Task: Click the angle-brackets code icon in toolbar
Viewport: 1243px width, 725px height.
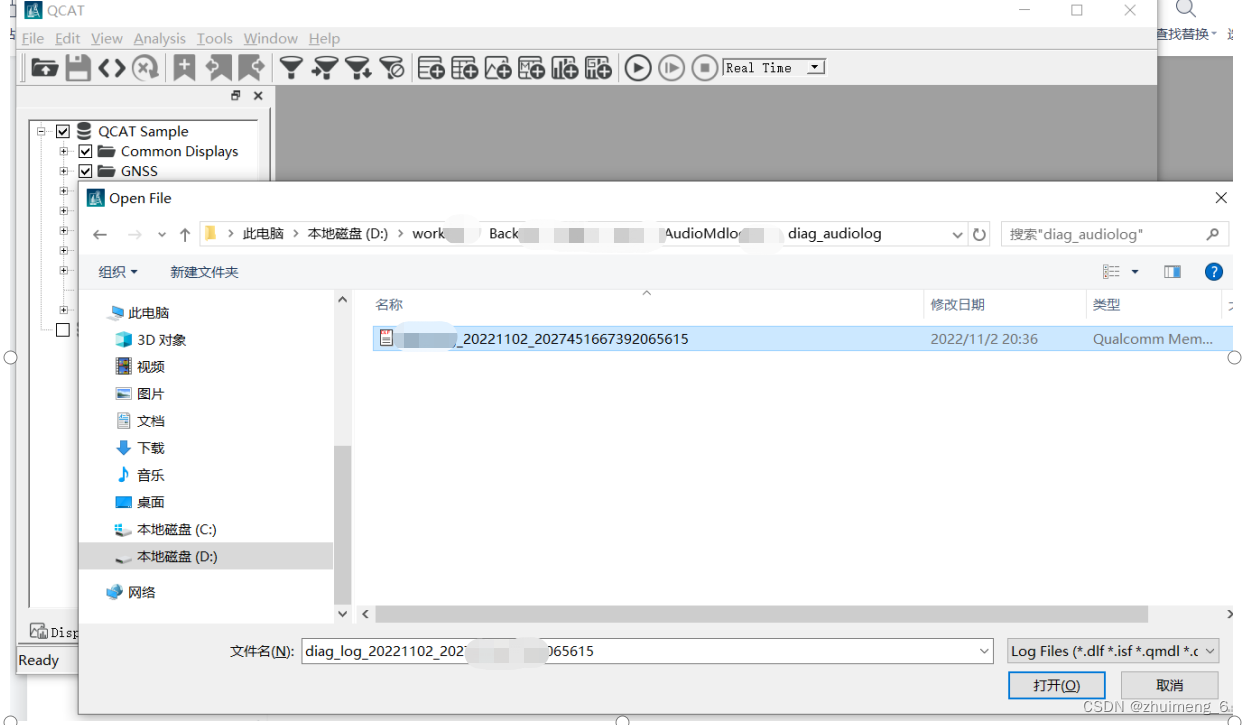Action: [x=111, y=68]
